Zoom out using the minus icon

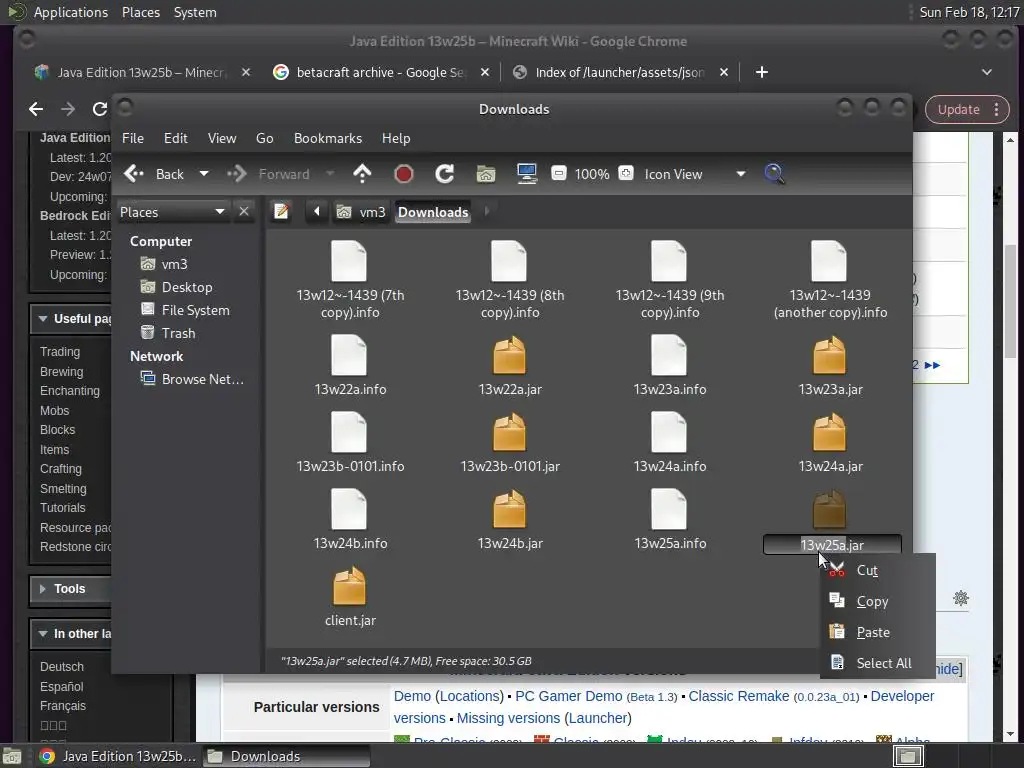pos(559,174)
